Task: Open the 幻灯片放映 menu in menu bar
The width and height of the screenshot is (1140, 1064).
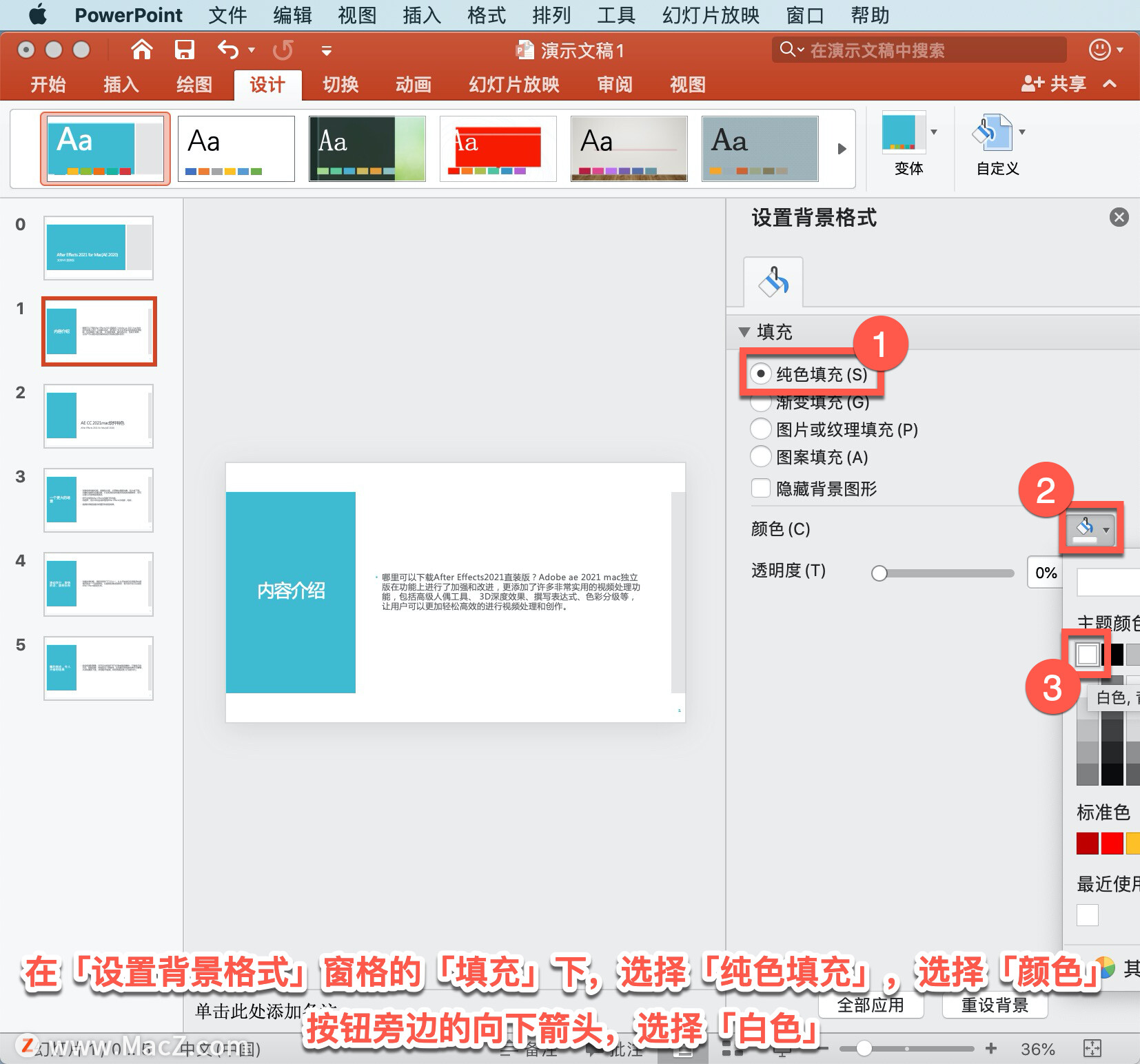Action: click(x=711, y=15)
